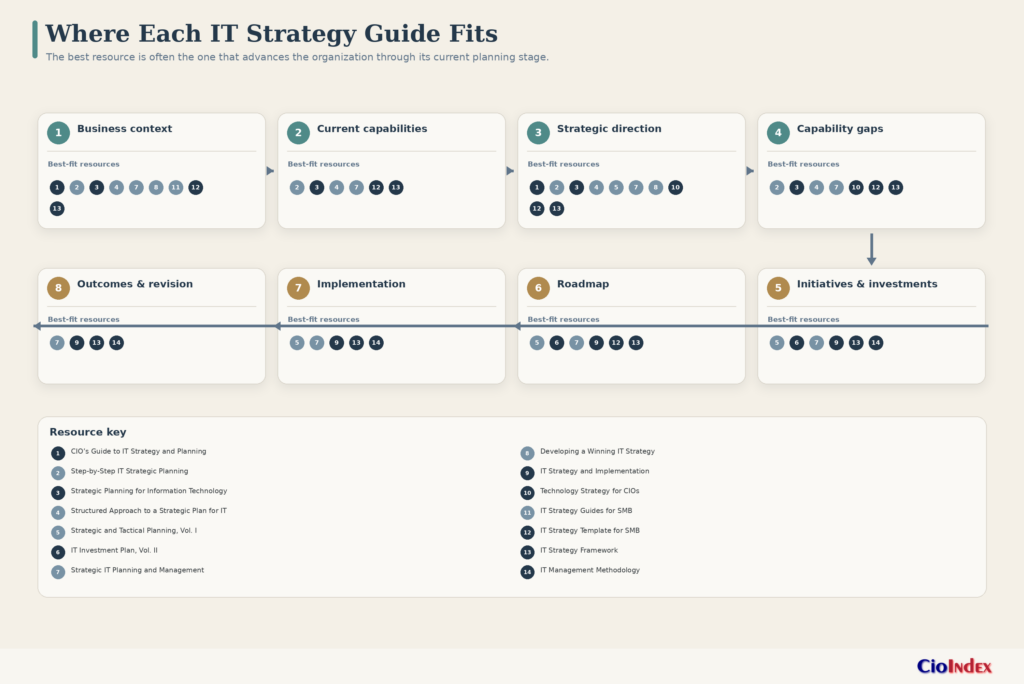The width and height of the screenshot is (1024, 684).
Task: Click the stage 5 badge beside Initiatives & investments
Action: [x=778, y=288]
